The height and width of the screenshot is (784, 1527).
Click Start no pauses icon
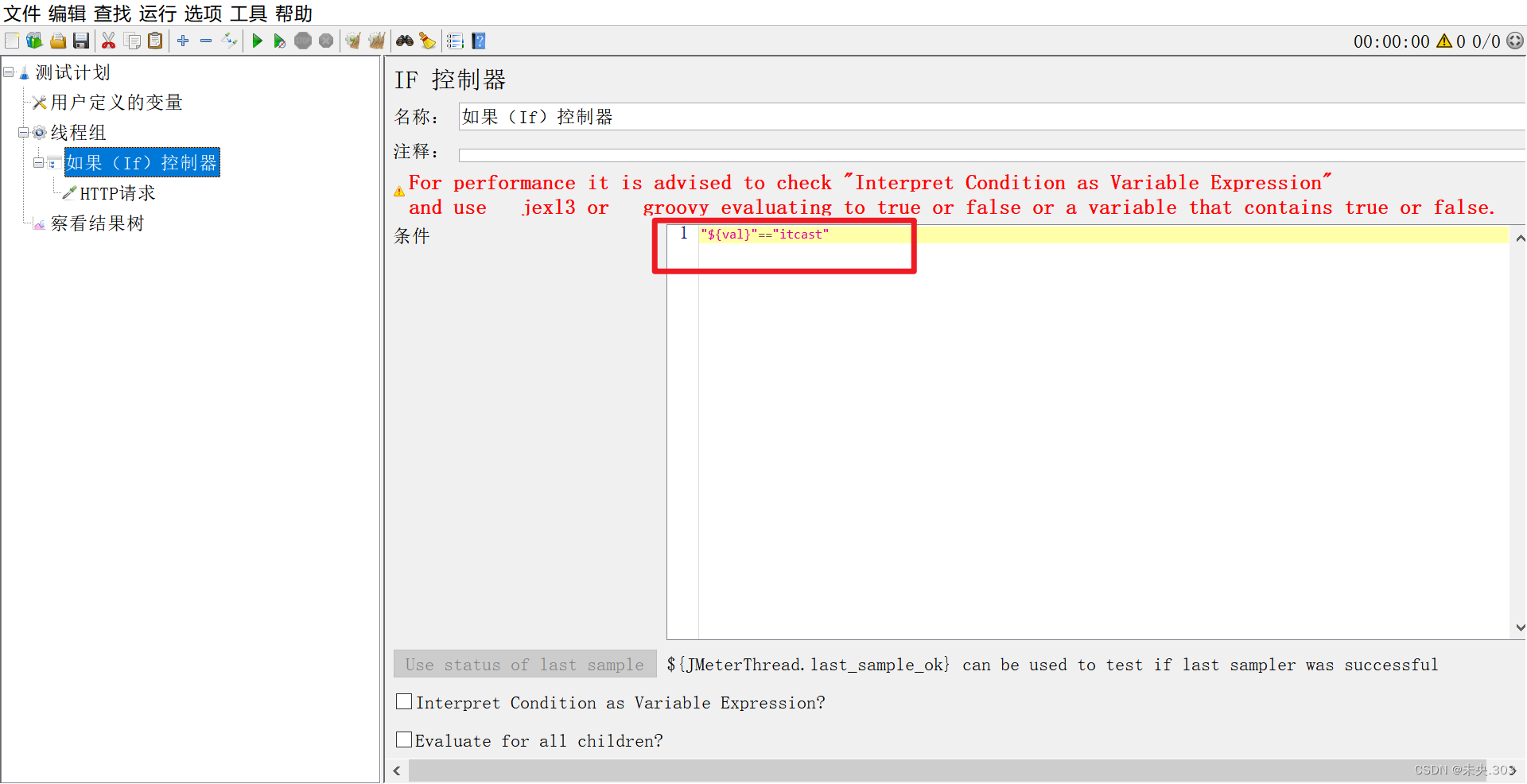279,41
